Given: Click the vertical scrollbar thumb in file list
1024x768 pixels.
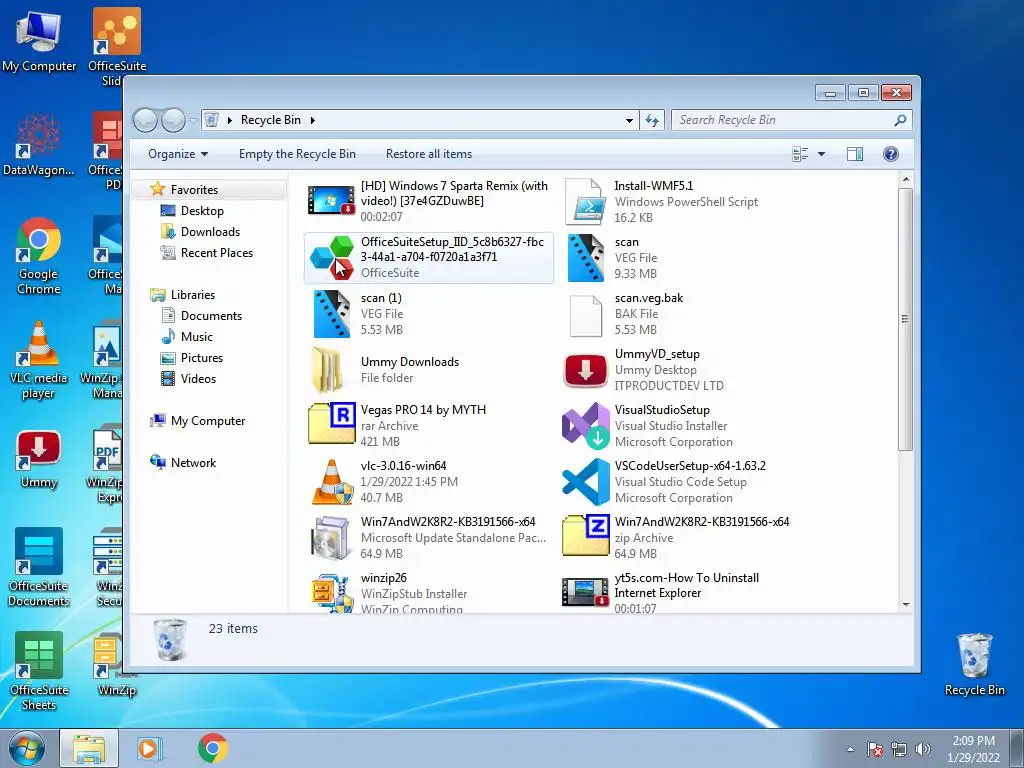Looking at the screenshot, I should (905, 319).
